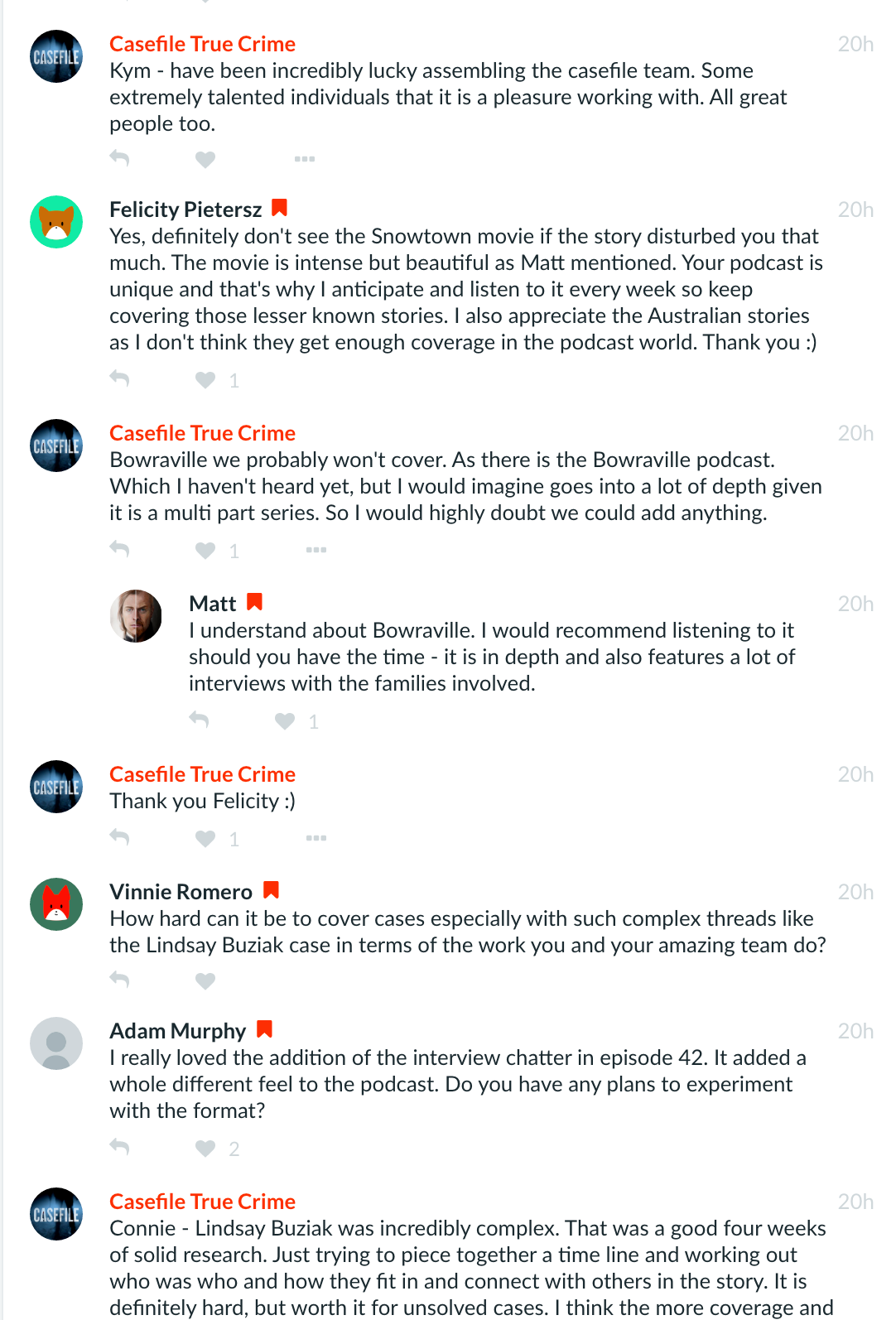
Task: Click the bookmark badge beside Vinnie Romero
Action: point(271,890)
